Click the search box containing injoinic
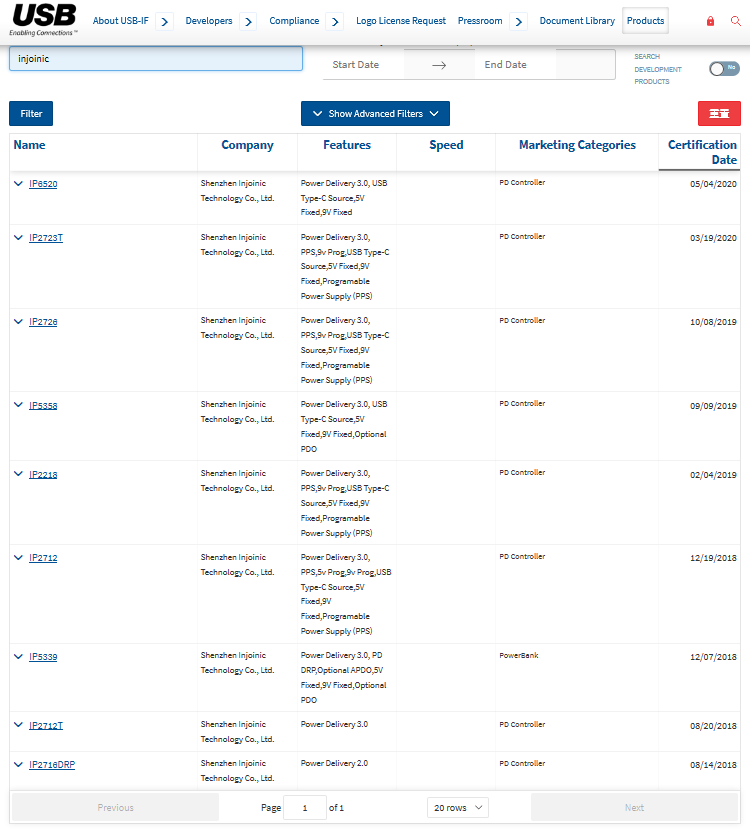 click(x=156, y=59)
